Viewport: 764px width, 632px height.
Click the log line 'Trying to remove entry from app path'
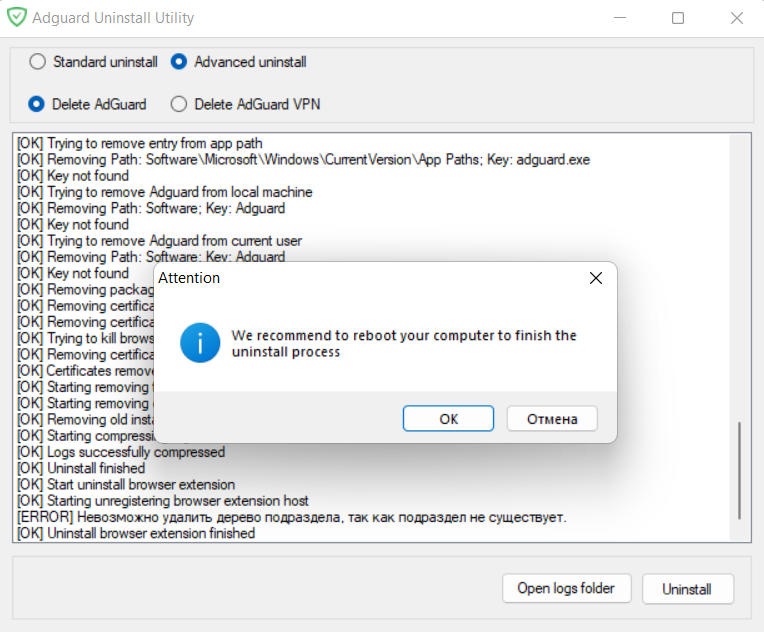coord(140,143)
